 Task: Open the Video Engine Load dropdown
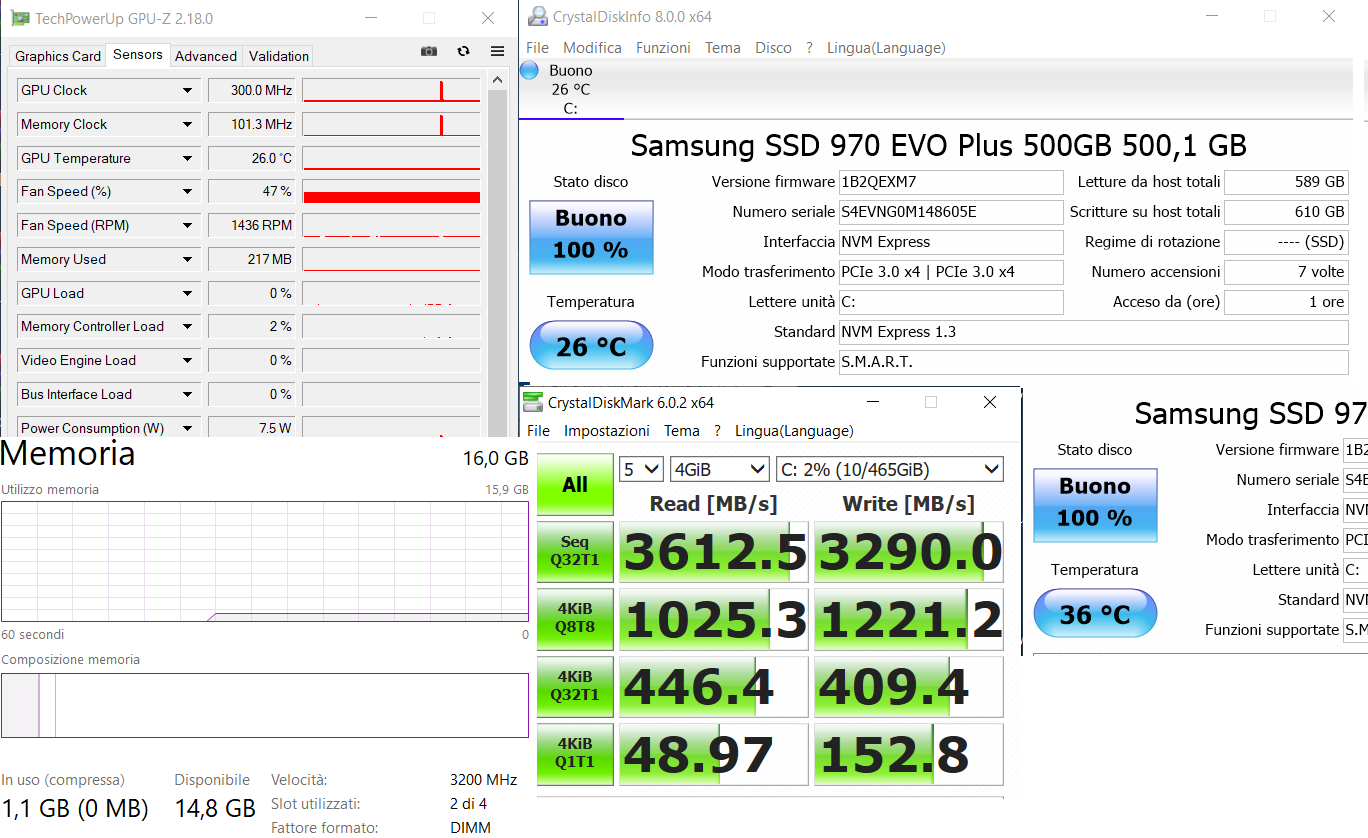[187, 360]
